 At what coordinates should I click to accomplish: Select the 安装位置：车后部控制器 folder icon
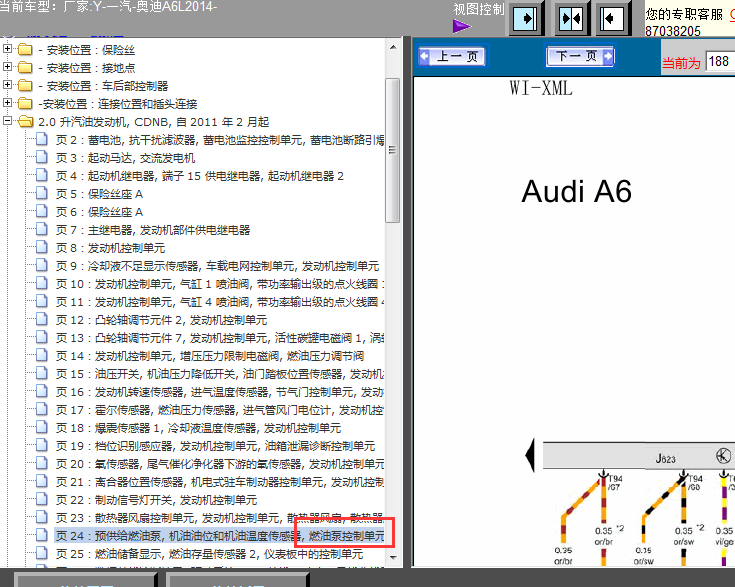pyautogui.click(x=25, y=86)
